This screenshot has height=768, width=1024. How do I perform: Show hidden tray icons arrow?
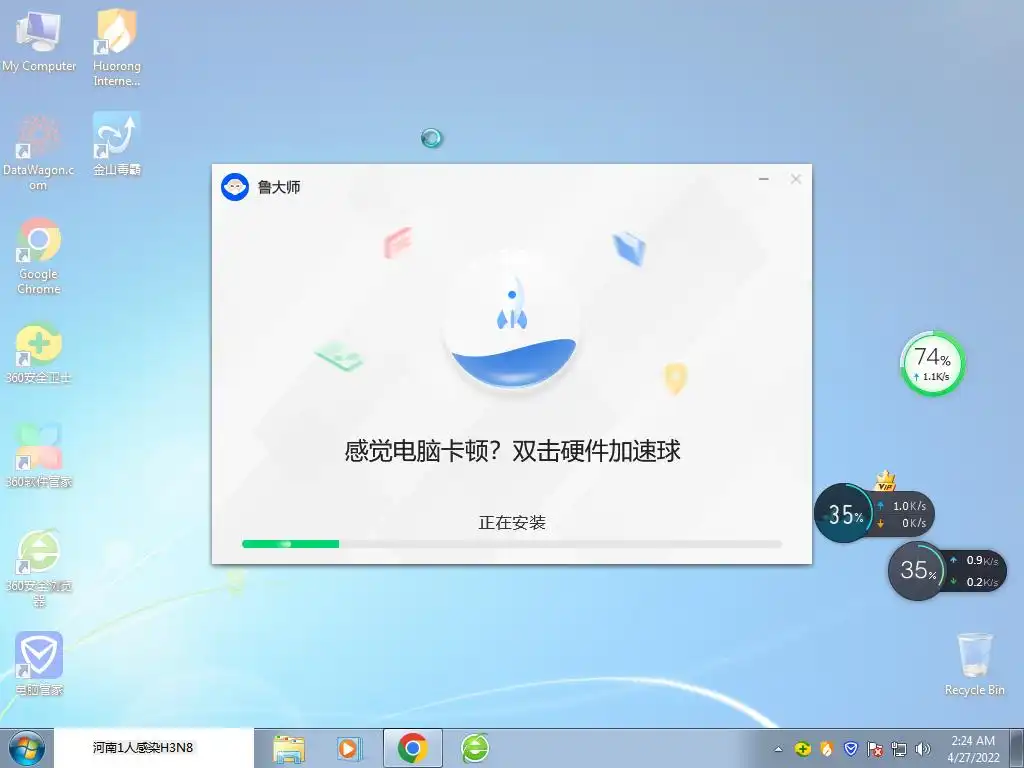[x=778, y=749]
